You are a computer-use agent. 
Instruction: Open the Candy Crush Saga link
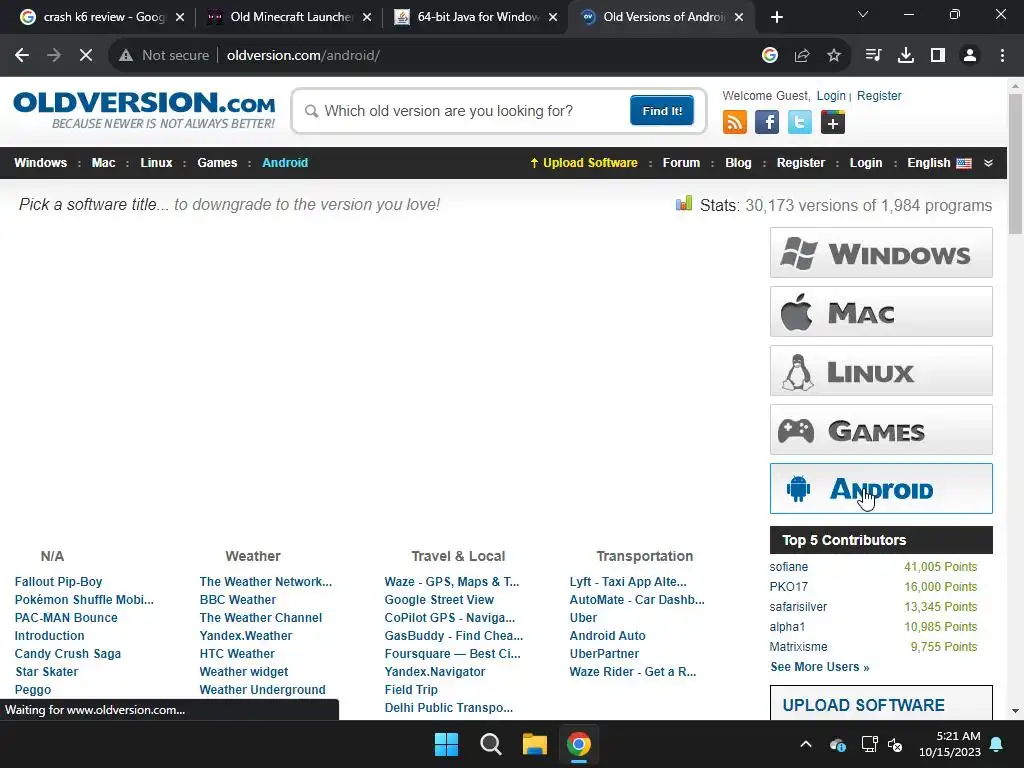(x=68, y=654)
